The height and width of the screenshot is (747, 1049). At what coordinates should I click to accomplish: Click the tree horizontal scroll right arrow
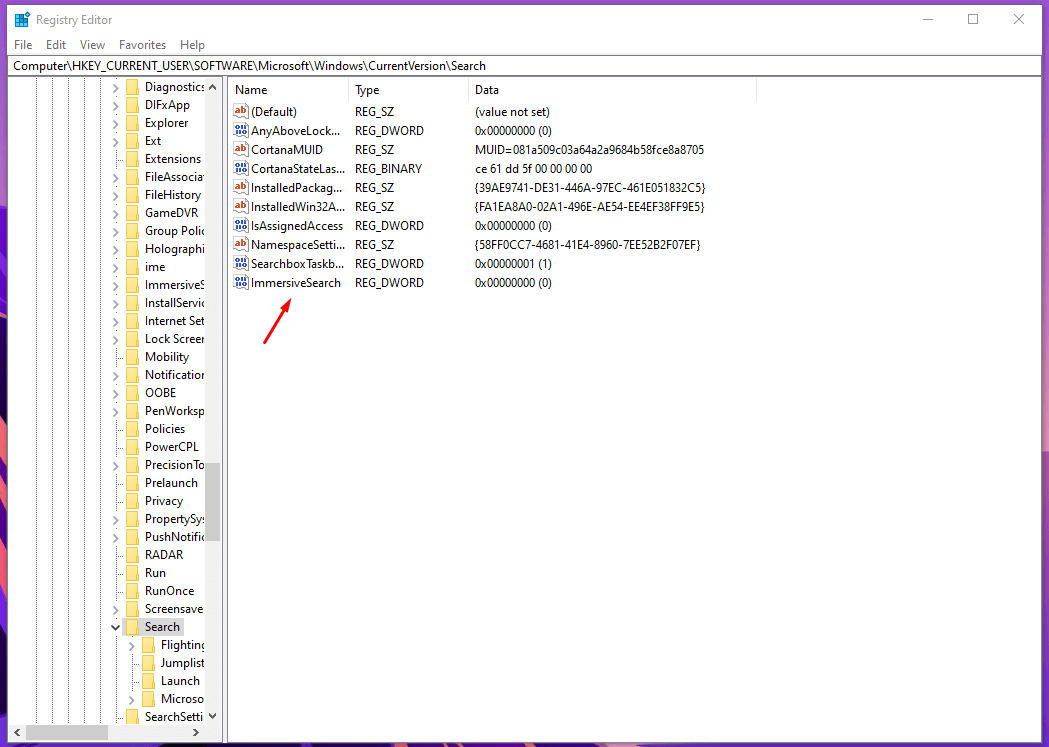pyautogui.click(x=196, y=732)
